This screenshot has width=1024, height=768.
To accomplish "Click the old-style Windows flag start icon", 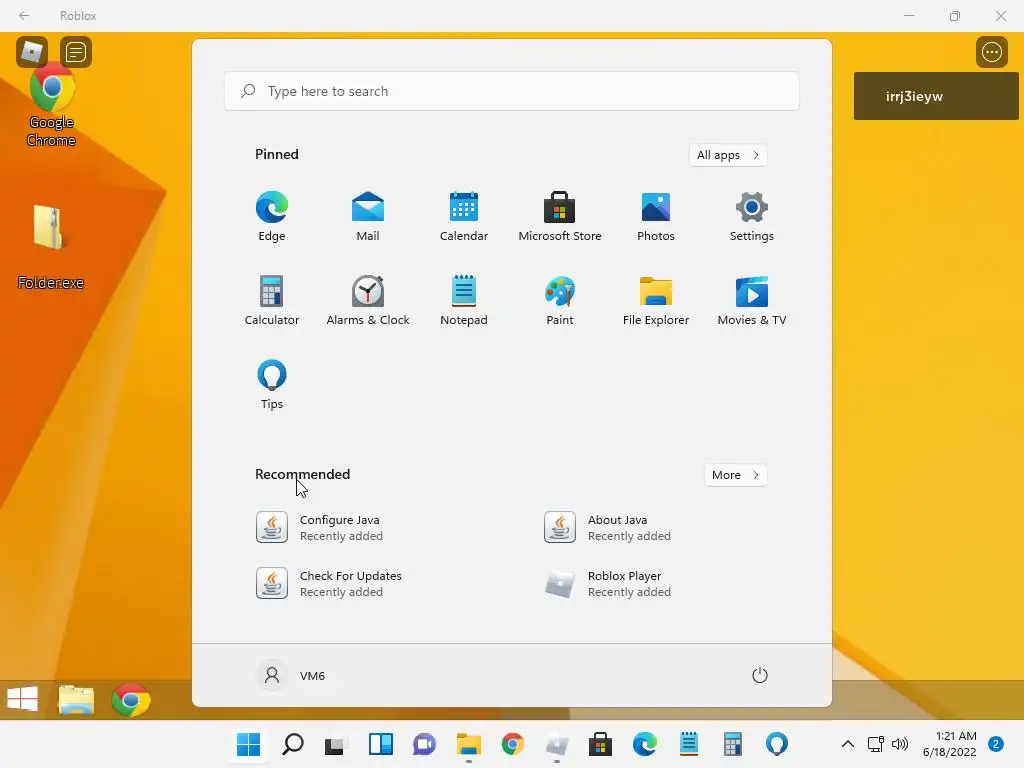I will click(23, 699).
